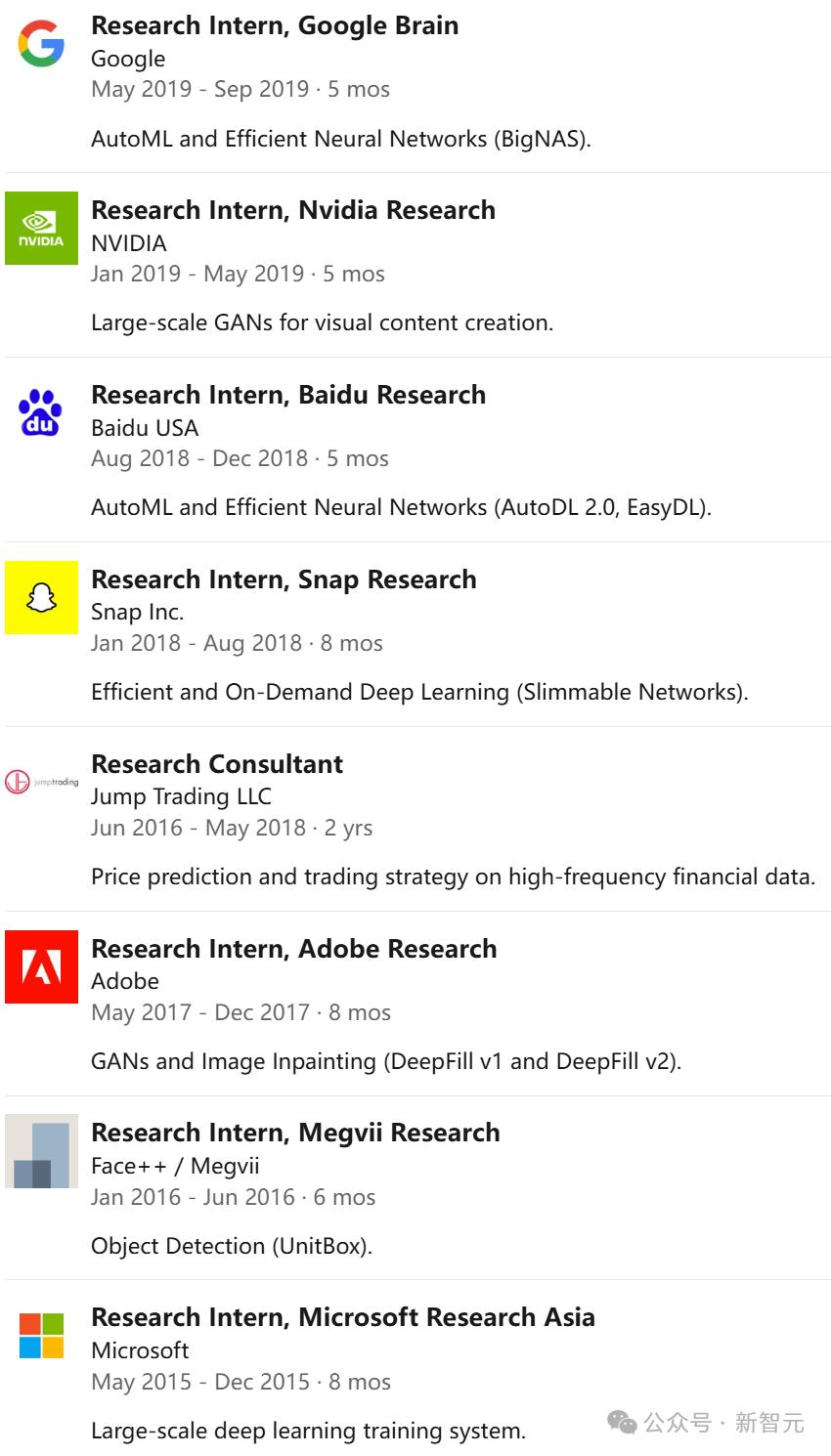Click the Microsoft four-square logo
This screenshot has height=1456, width=831.
click(x=41, y=1336)
